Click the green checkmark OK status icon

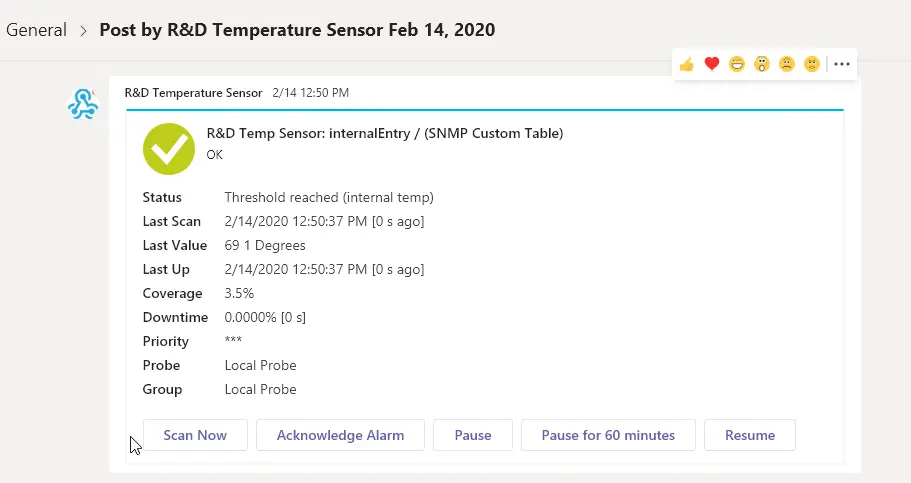tap(168, 149)
